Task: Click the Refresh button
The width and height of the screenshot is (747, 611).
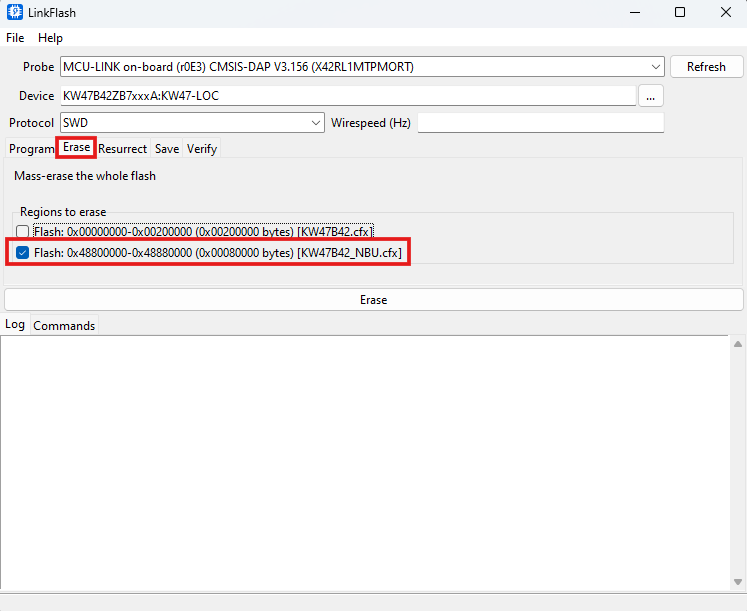Action: (706, 67)
